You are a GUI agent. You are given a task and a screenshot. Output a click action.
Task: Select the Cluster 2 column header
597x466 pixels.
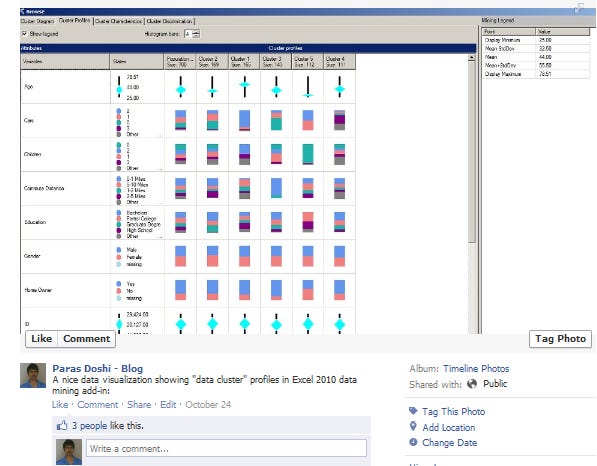click(212, 61)
